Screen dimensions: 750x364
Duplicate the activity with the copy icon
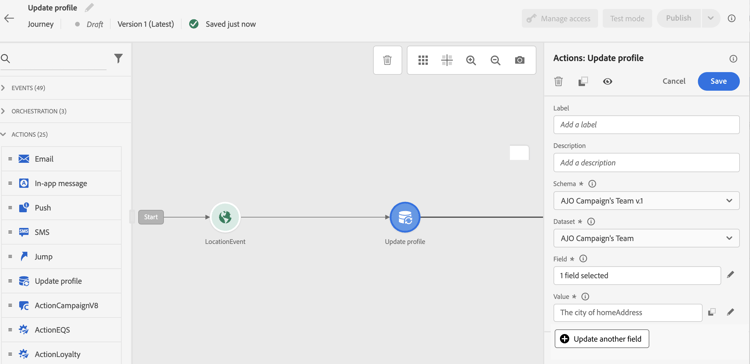tap(583, 81)
